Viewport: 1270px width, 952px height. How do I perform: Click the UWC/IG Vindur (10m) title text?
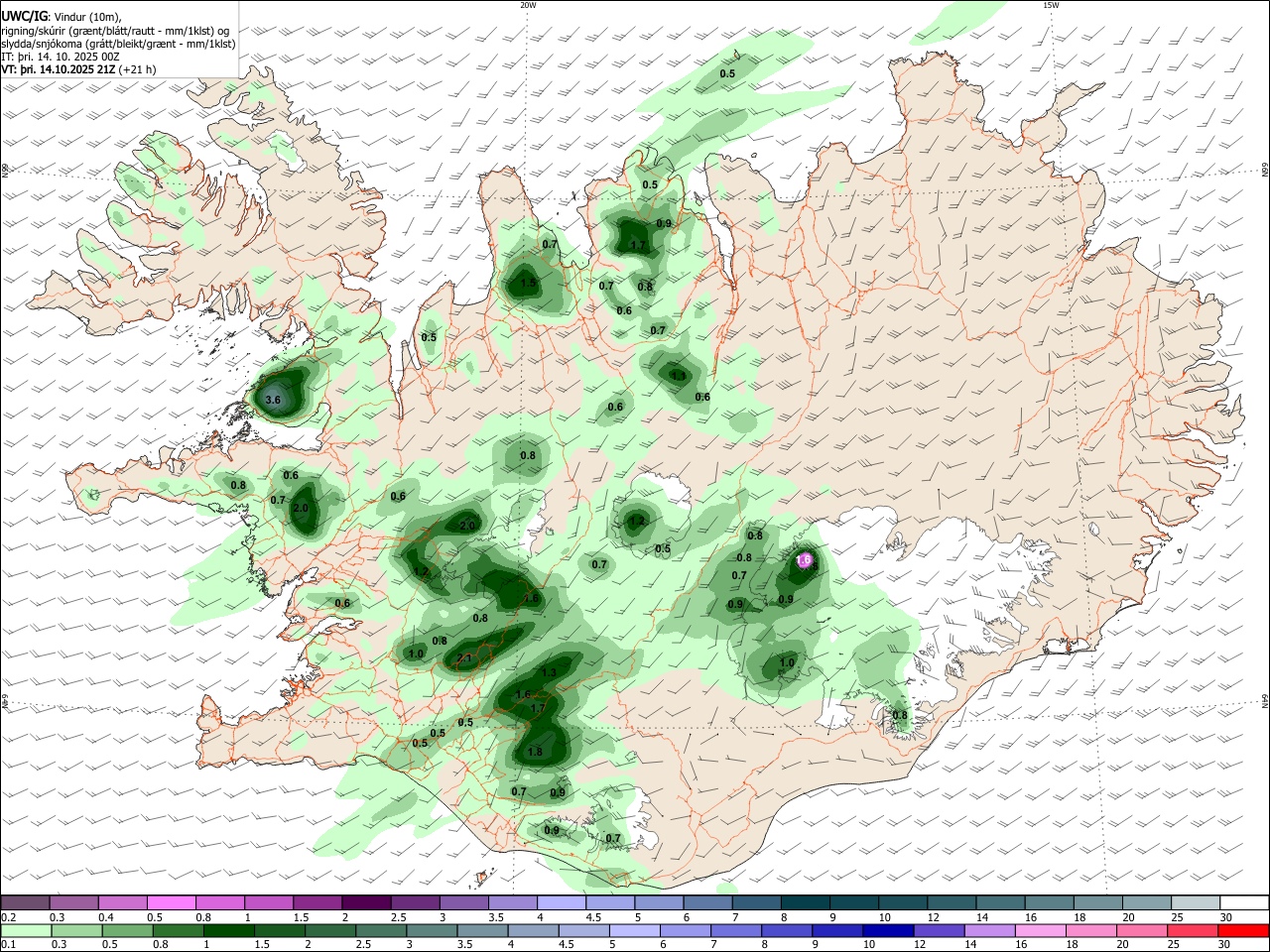coord(62,16)
